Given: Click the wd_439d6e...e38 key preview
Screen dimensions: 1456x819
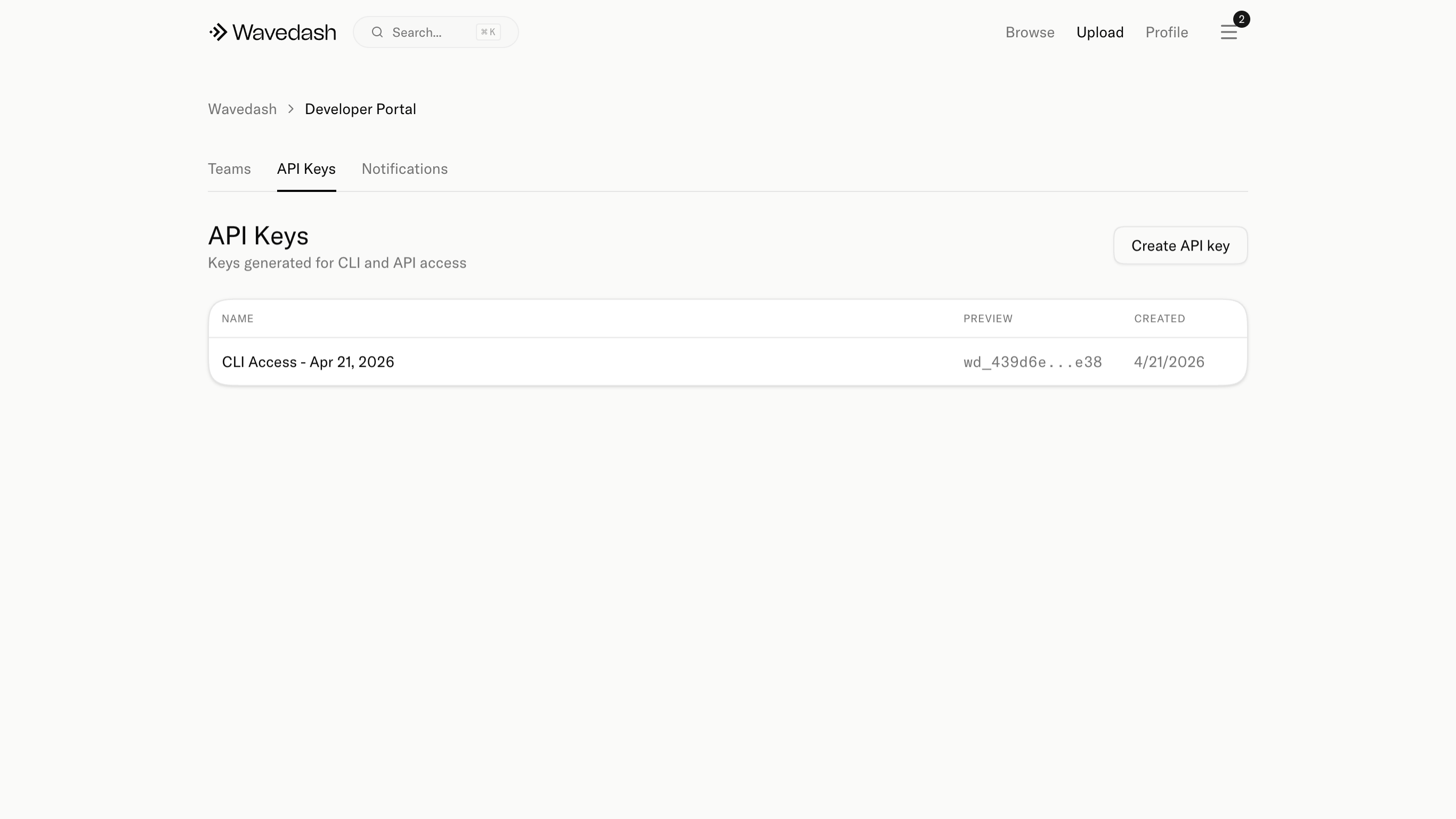Looking at the screenshot, I should point(1032,362).
